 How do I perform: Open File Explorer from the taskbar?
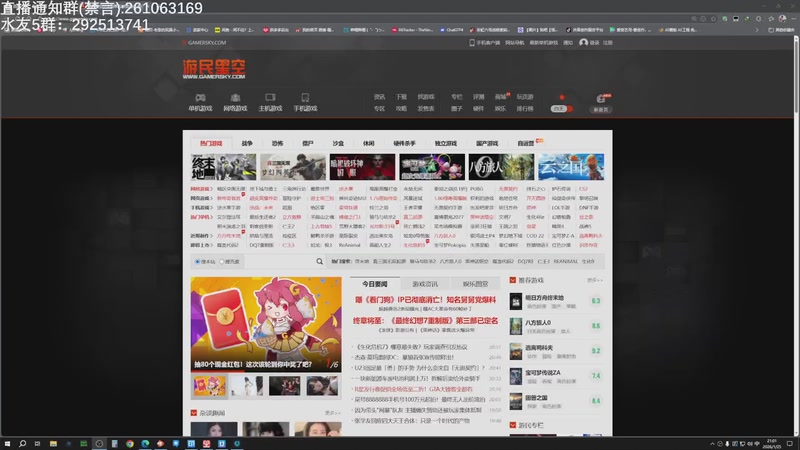click(x=53, y=444)
